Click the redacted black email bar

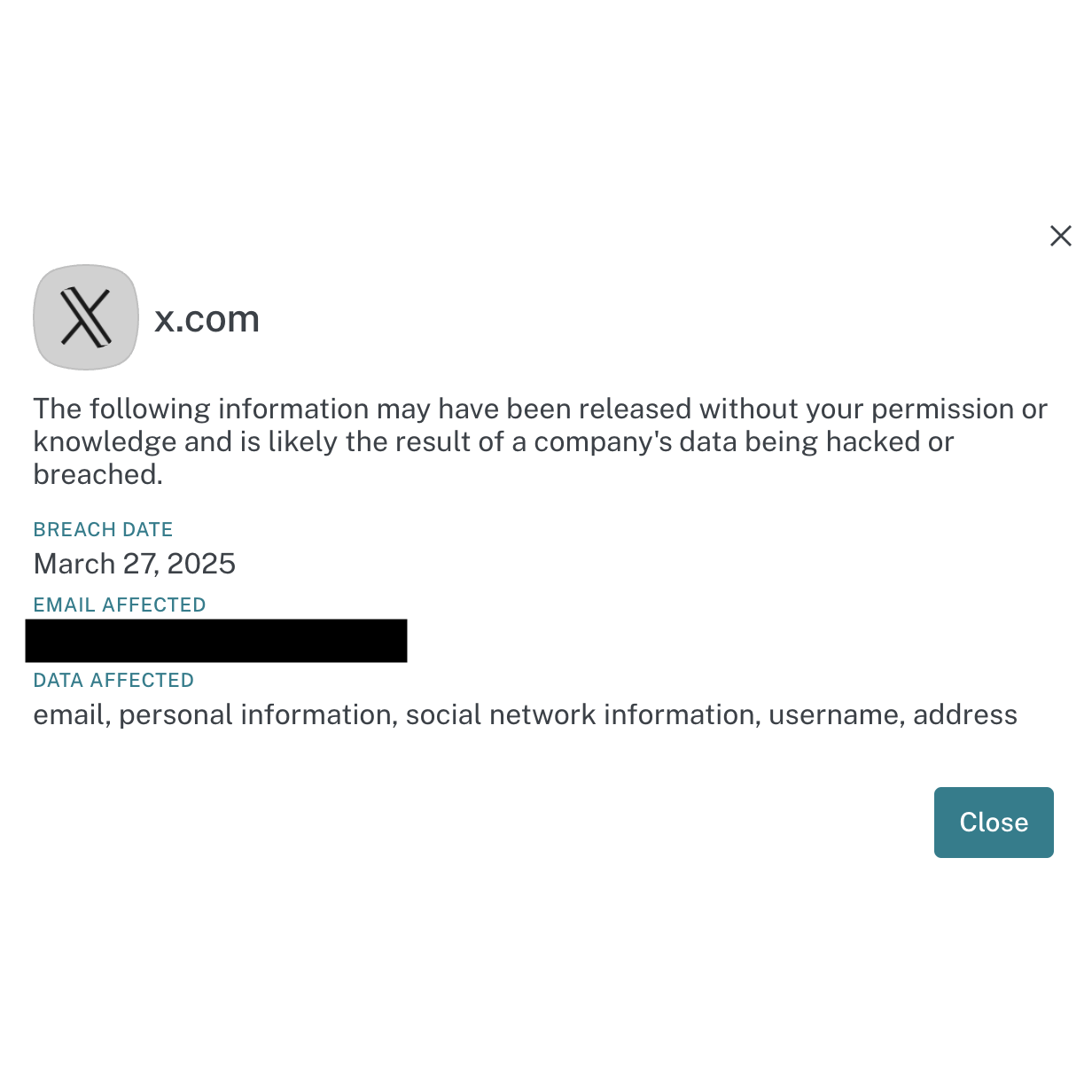216,641
